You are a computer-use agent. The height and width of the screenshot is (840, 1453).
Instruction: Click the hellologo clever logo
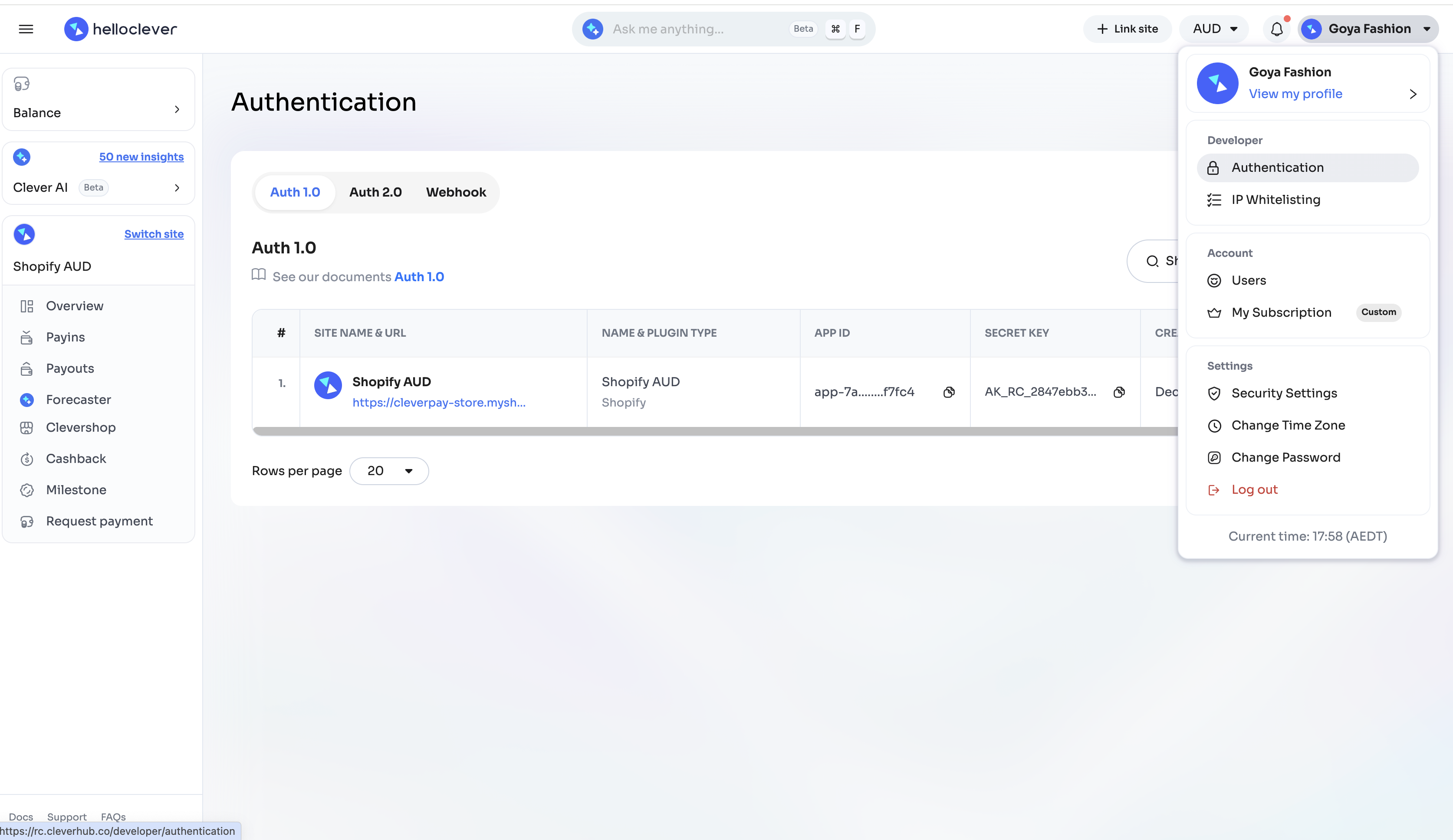tap(121, 29)
